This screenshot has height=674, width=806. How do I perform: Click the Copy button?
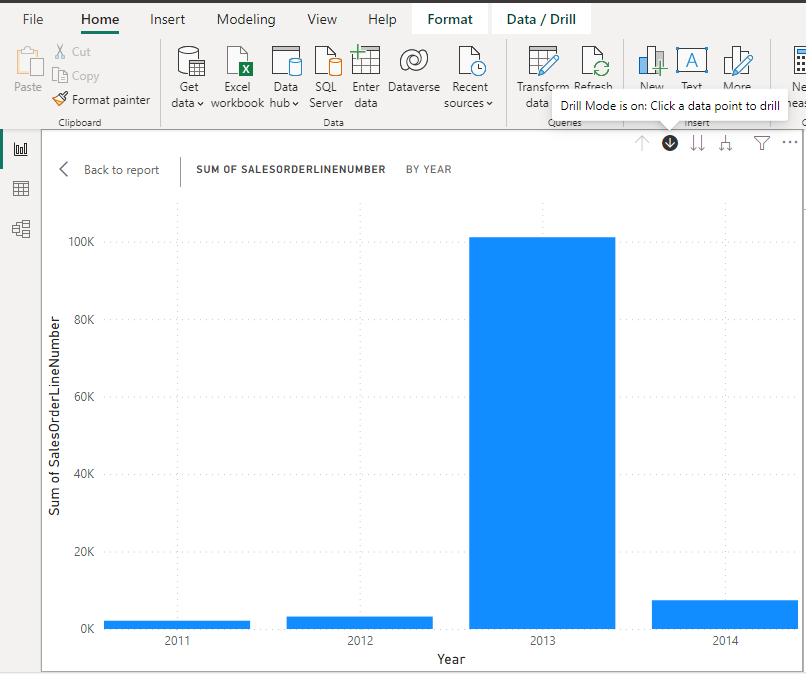(x=76, y=76)
